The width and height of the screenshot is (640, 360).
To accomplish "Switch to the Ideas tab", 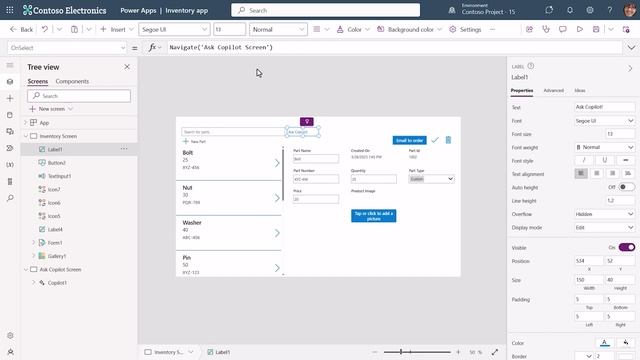I will pos(580,90).
